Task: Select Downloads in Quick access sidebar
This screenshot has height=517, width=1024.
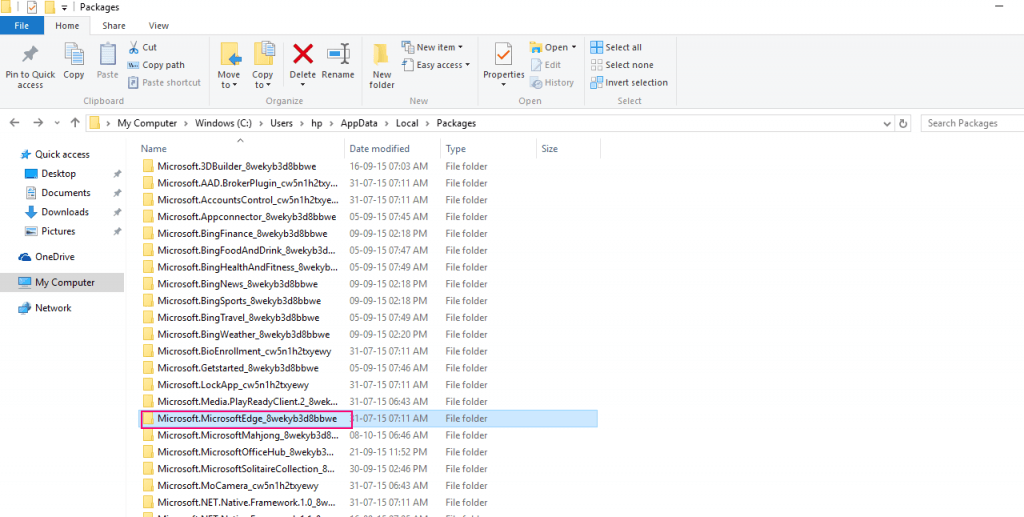Action: [x=65, y=212]
